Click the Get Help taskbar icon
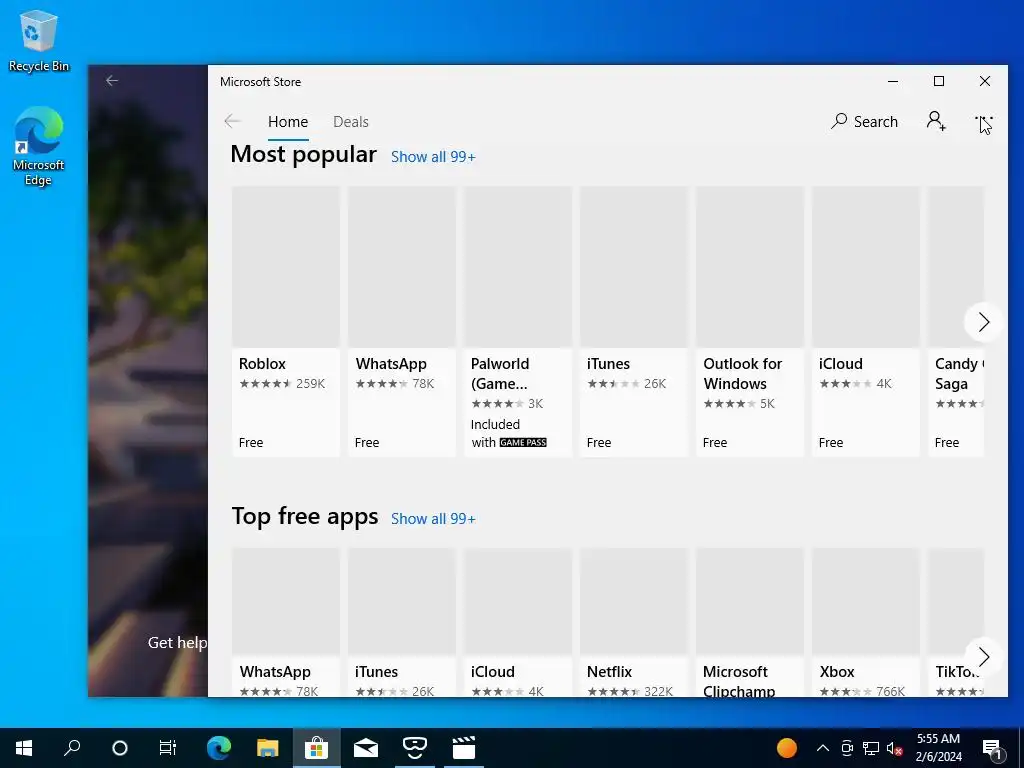 (x=415, y=748)
